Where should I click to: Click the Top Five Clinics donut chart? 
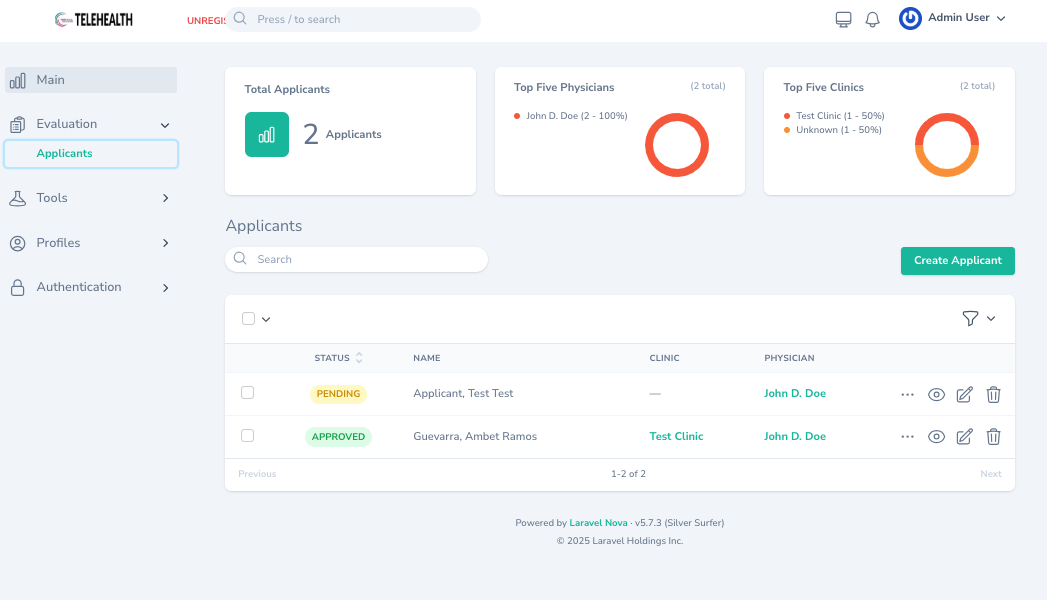pos(946,145)
